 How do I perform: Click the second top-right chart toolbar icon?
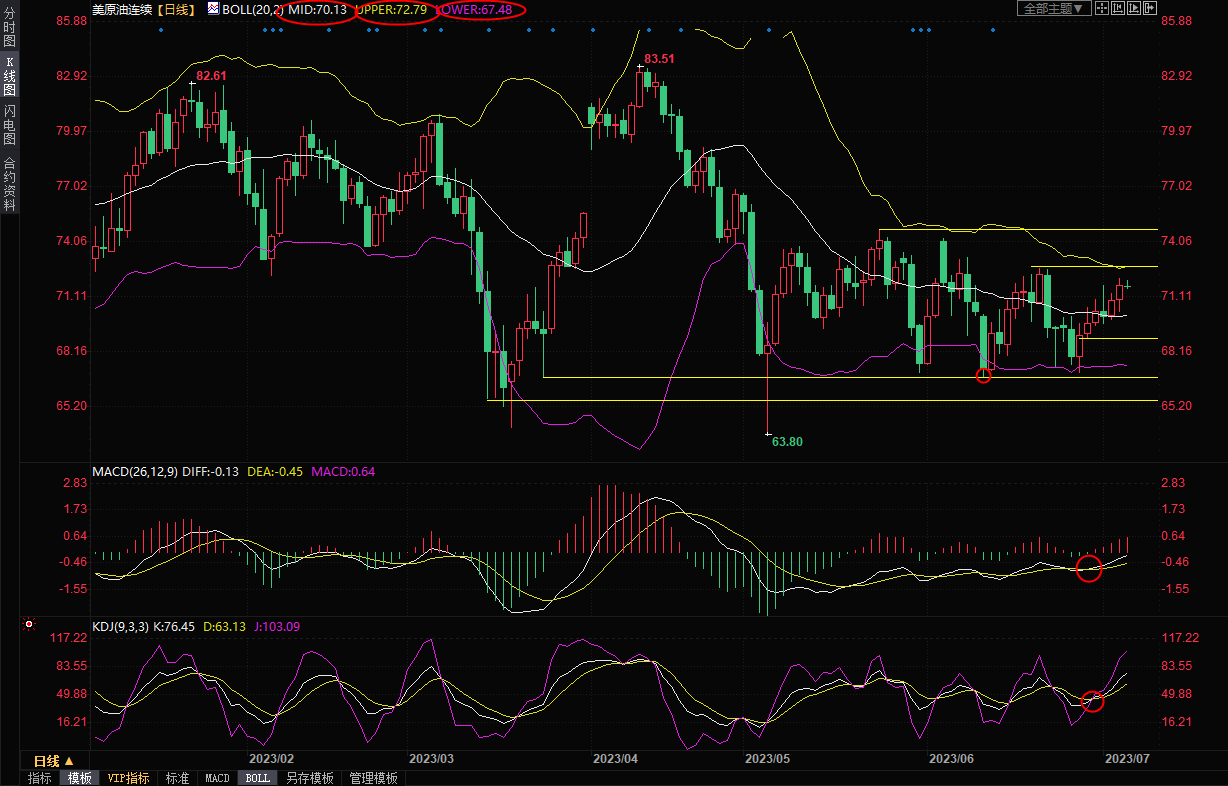pos(1117,8)
